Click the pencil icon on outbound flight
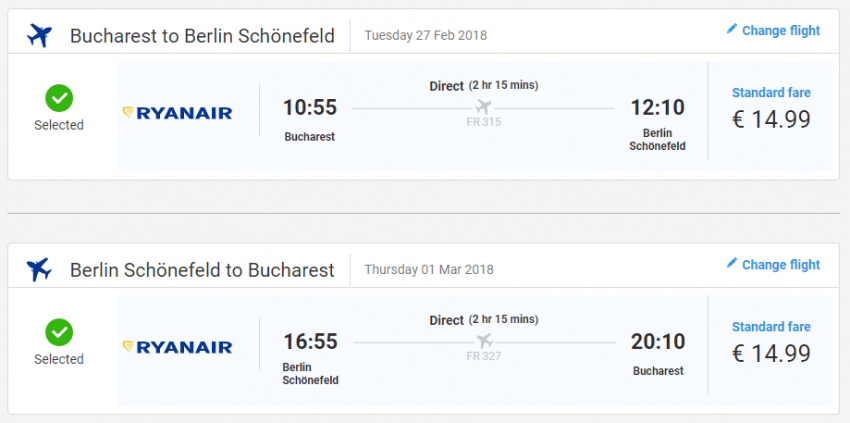Screen dimensions: 850x423 [x=731, y=30]
